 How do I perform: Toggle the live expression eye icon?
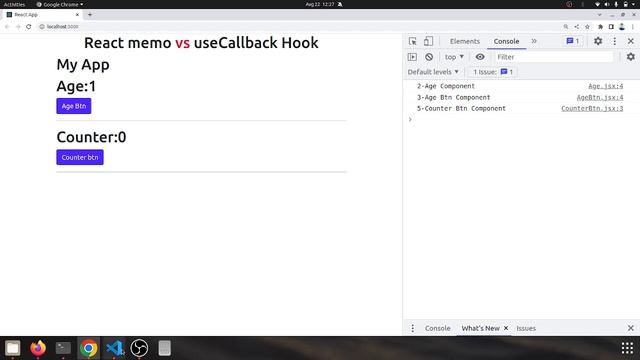(480, 57)
